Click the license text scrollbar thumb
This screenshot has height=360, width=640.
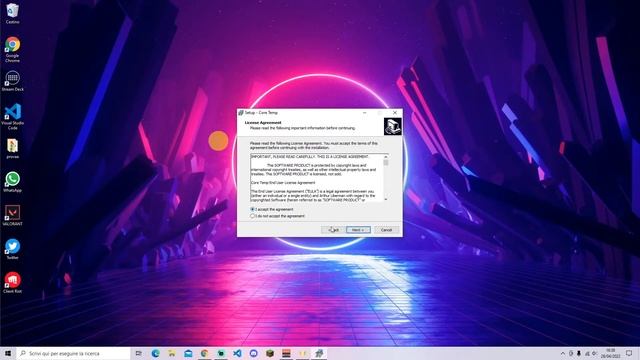tap(386, 162)
